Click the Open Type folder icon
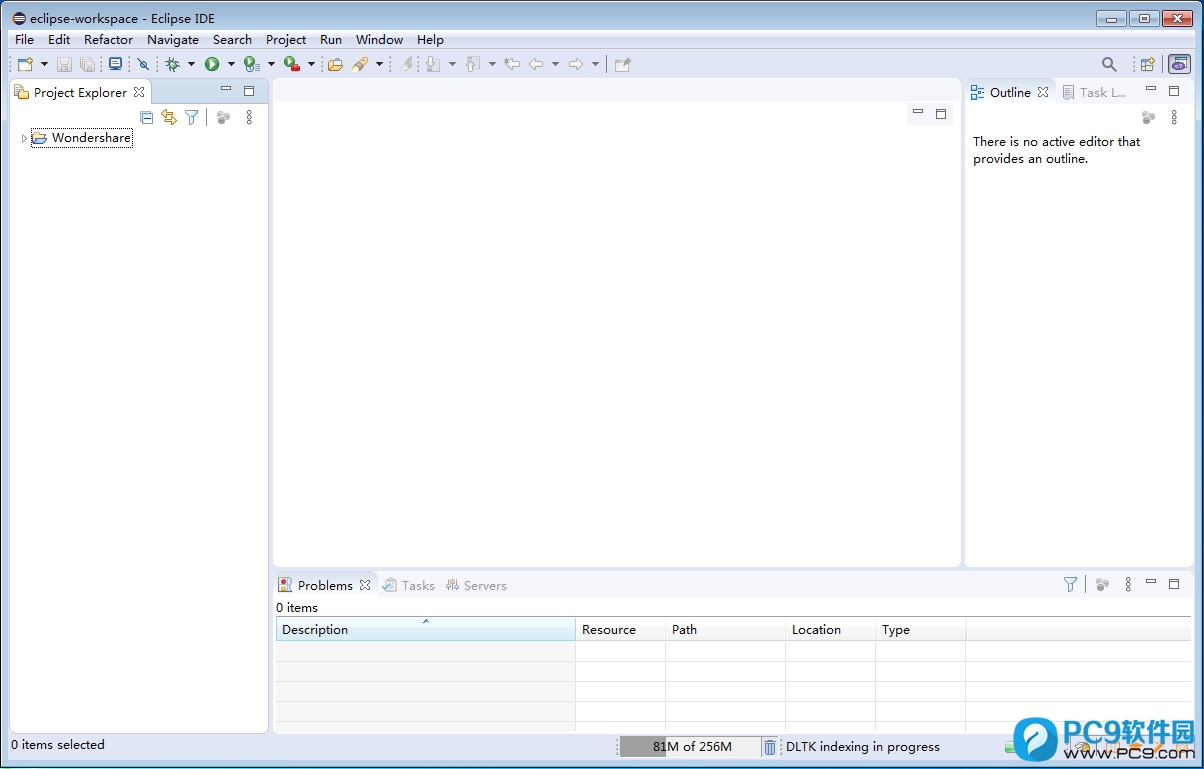Image resolution: width=1204 pixels, height=769 pixels. 335,64
